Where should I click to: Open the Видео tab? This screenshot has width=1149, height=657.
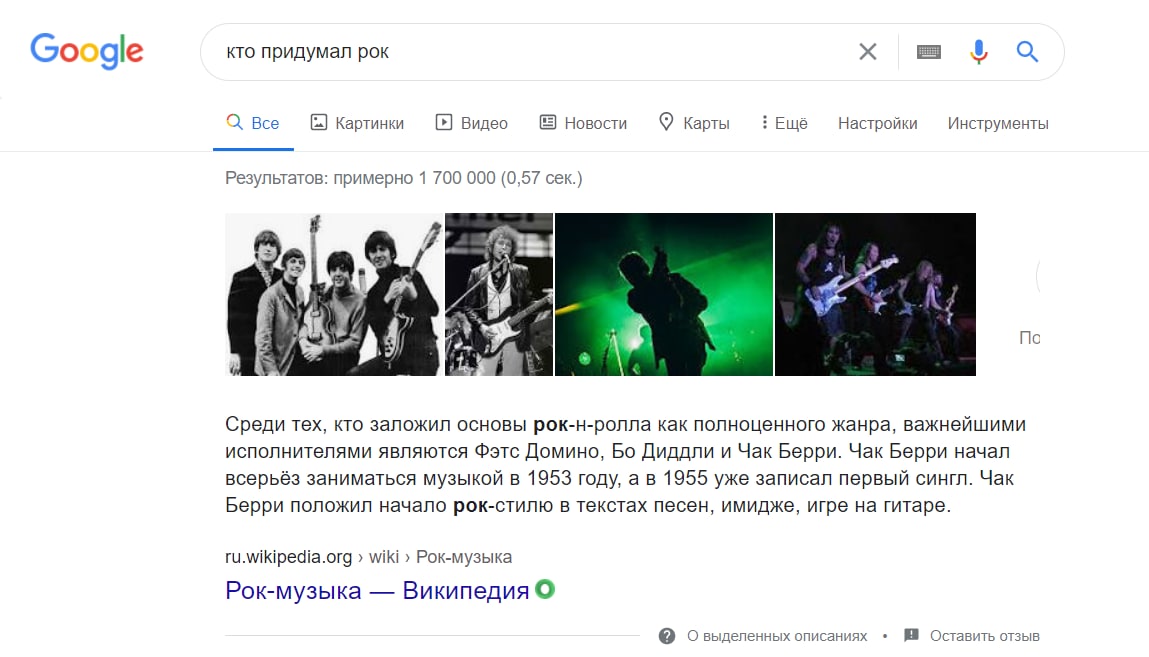tap(472, 123)
